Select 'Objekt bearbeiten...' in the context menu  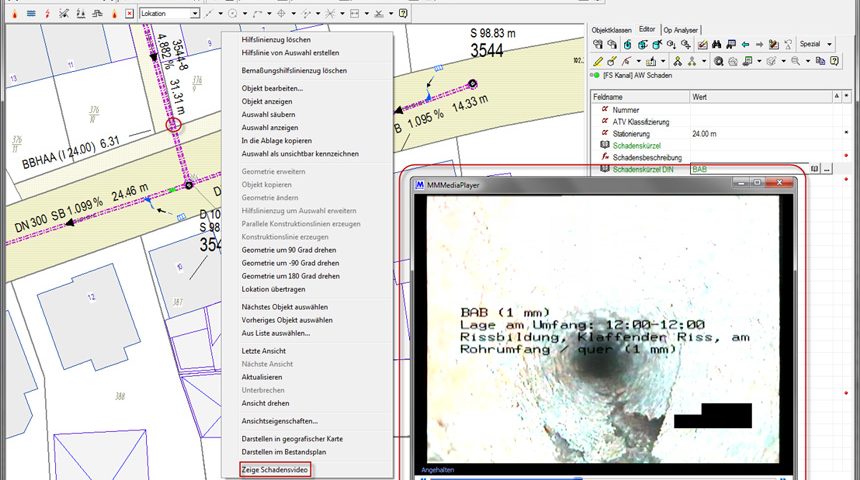pyautogui.click(x=272, y=88)
